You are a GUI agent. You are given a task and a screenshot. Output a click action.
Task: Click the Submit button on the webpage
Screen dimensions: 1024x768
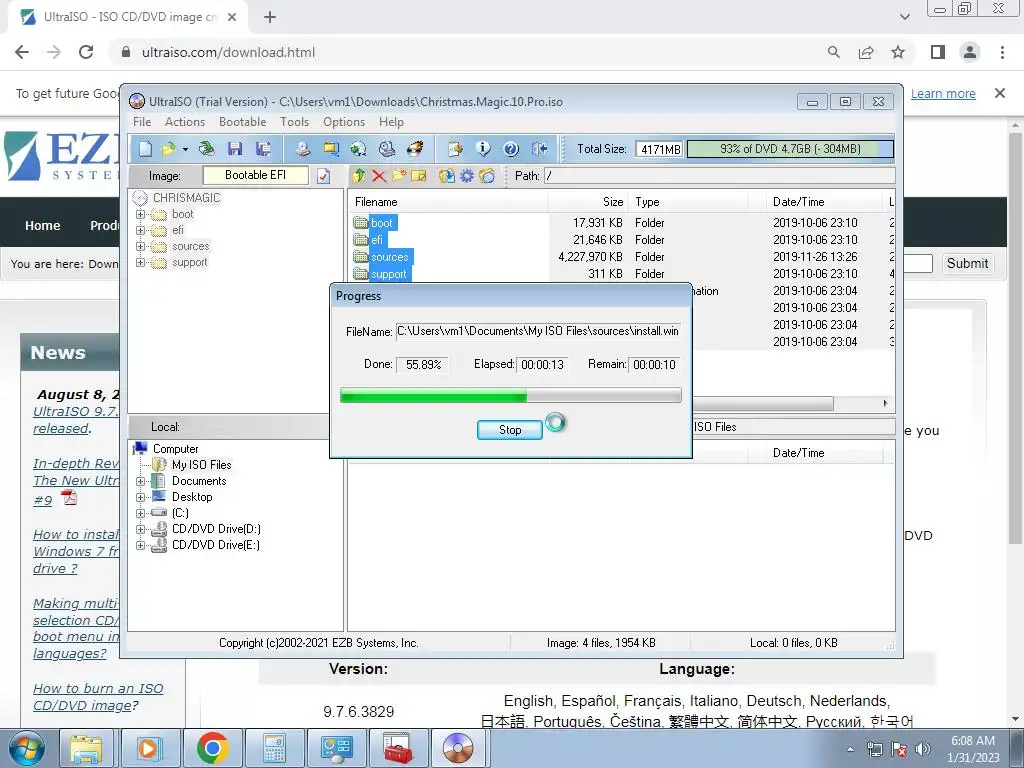(x=967, y=263)
